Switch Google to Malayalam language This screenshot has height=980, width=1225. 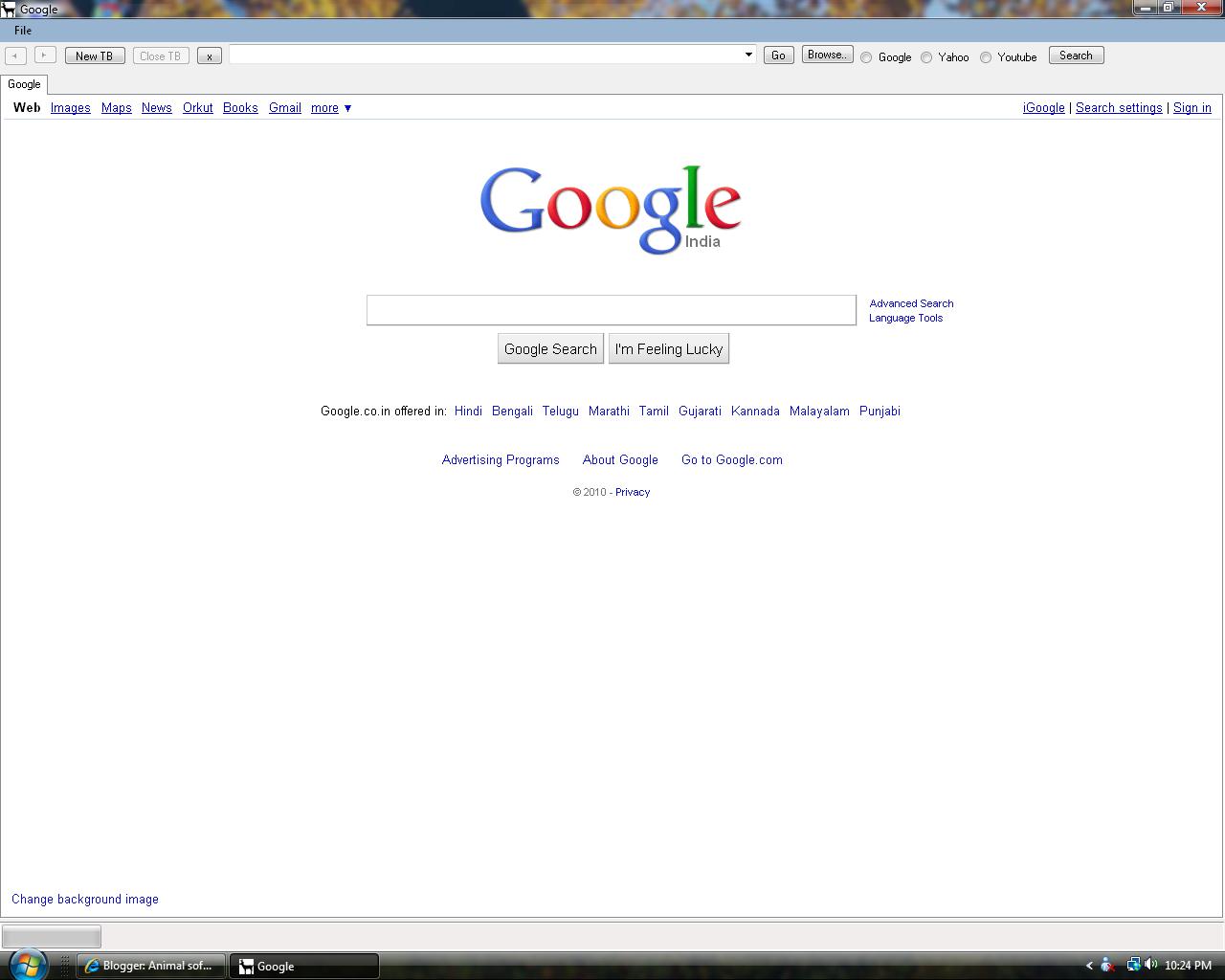819,411
